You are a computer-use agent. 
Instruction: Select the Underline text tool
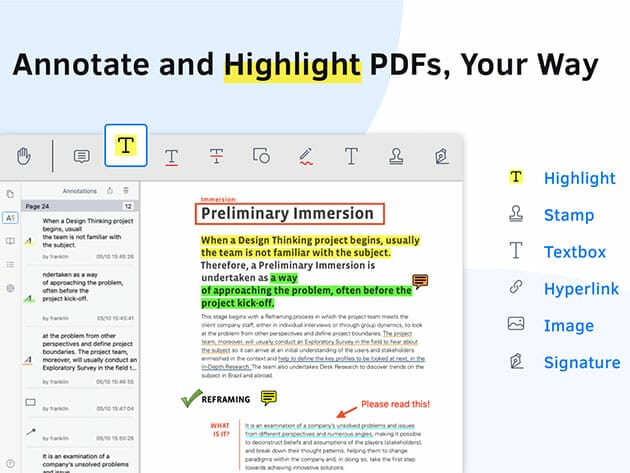coord(172,156)
